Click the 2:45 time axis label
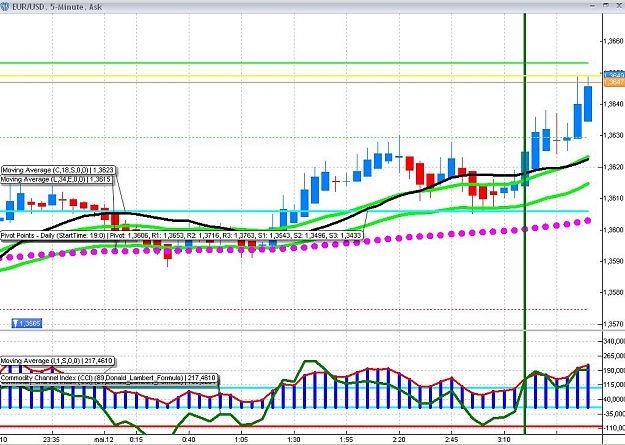Screen dimensions: 625x445 452,439
